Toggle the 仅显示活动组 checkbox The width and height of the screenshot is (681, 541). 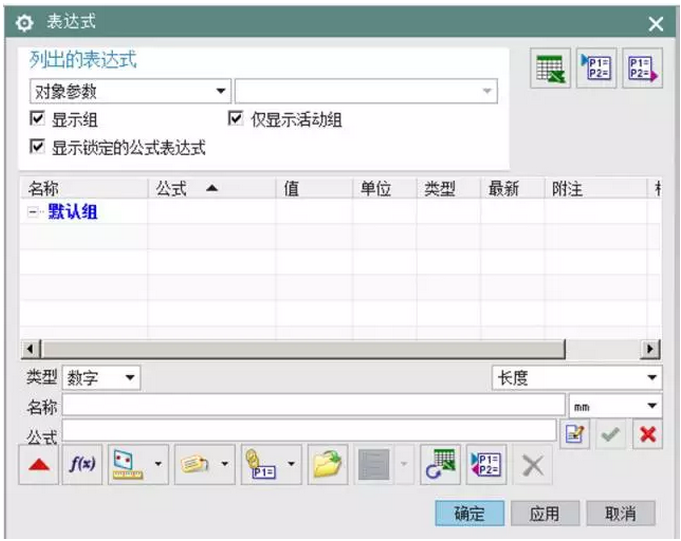[x=236, y=120]
